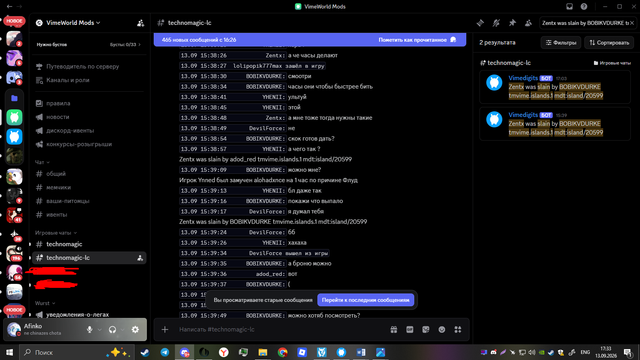Viewport: 640px width, 360px height.
Task: Open the server boosts 'Бусты: 0/33' row
Action: (x=125, y=44)
